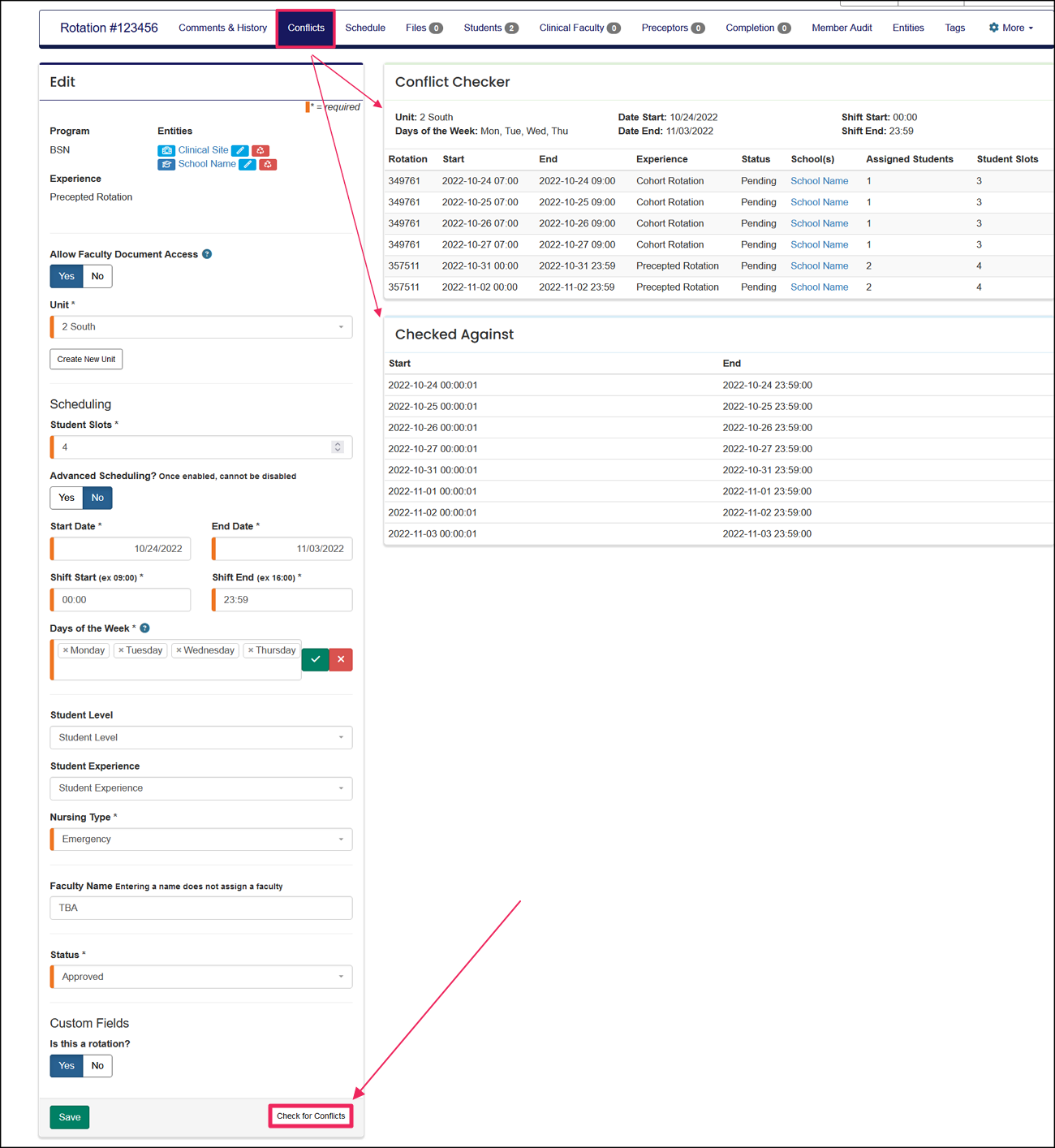Click the graduation cap icon beside School Name

(166, 164)
